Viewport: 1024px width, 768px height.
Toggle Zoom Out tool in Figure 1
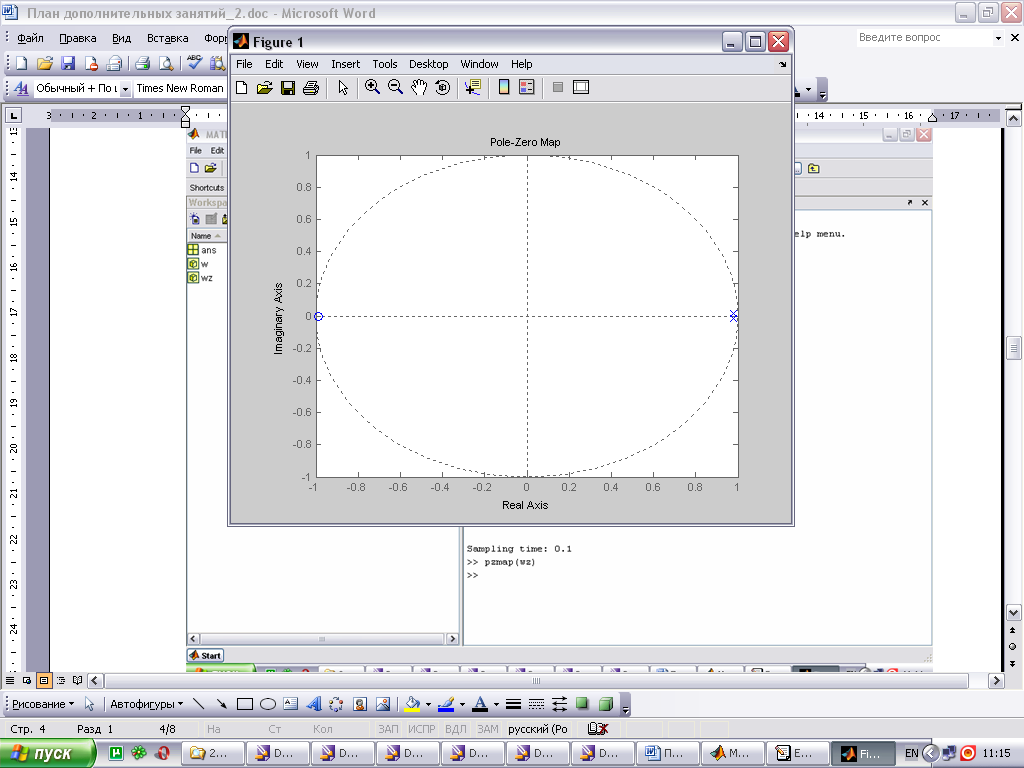[396, 88]
